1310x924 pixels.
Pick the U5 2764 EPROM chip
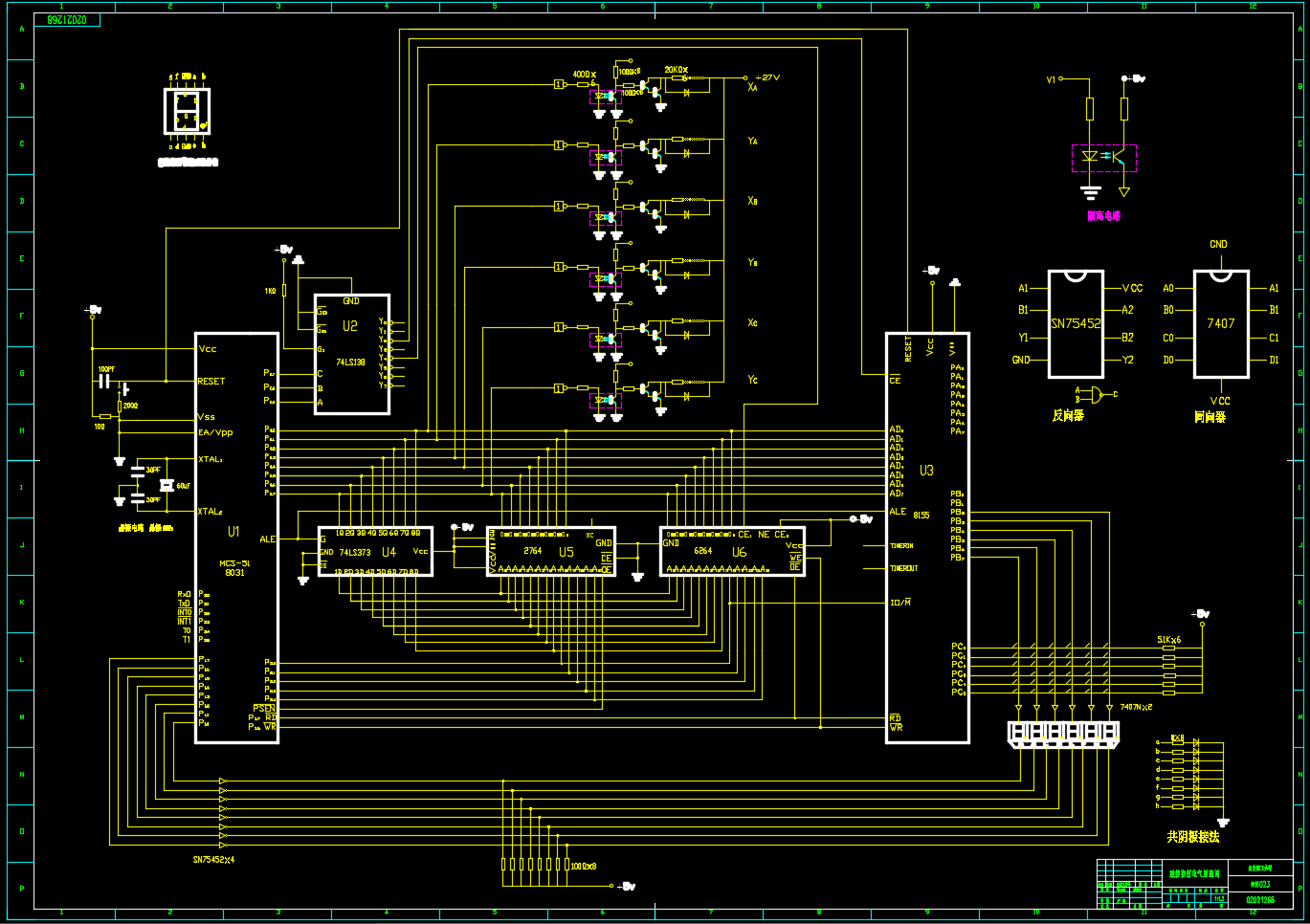coord(550,552)
